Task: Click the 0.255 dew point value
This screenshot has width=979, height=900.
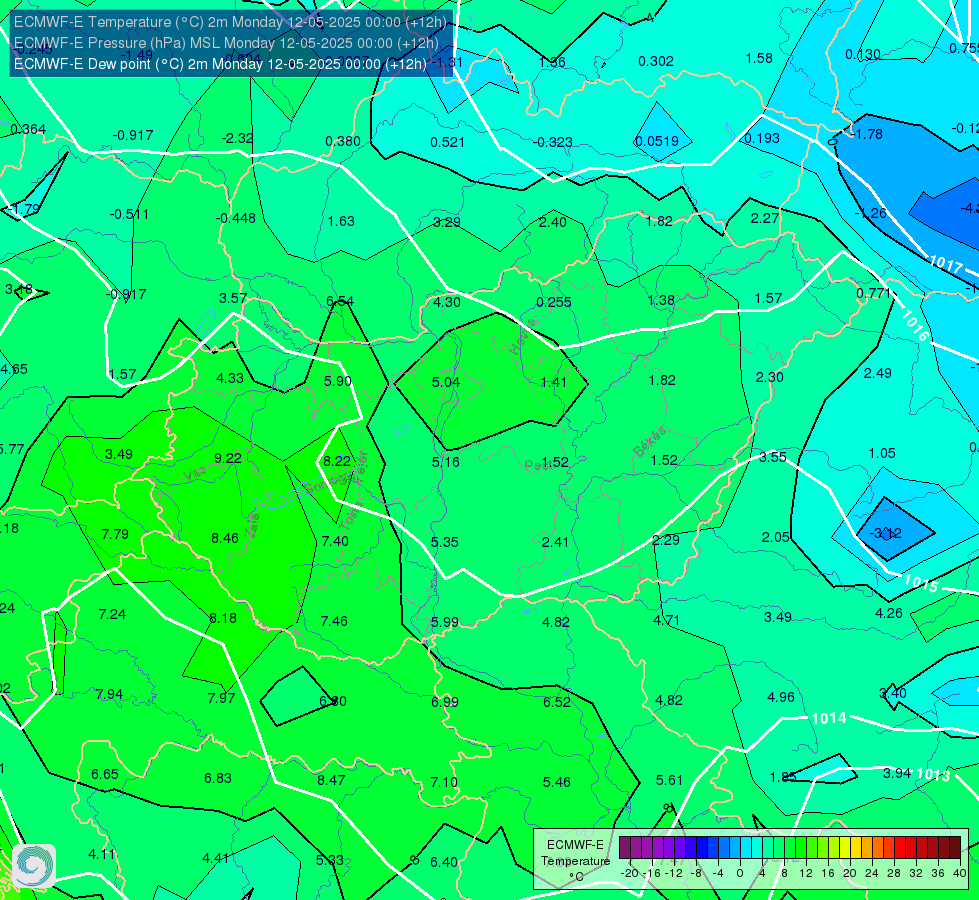Action: (554, 302)
